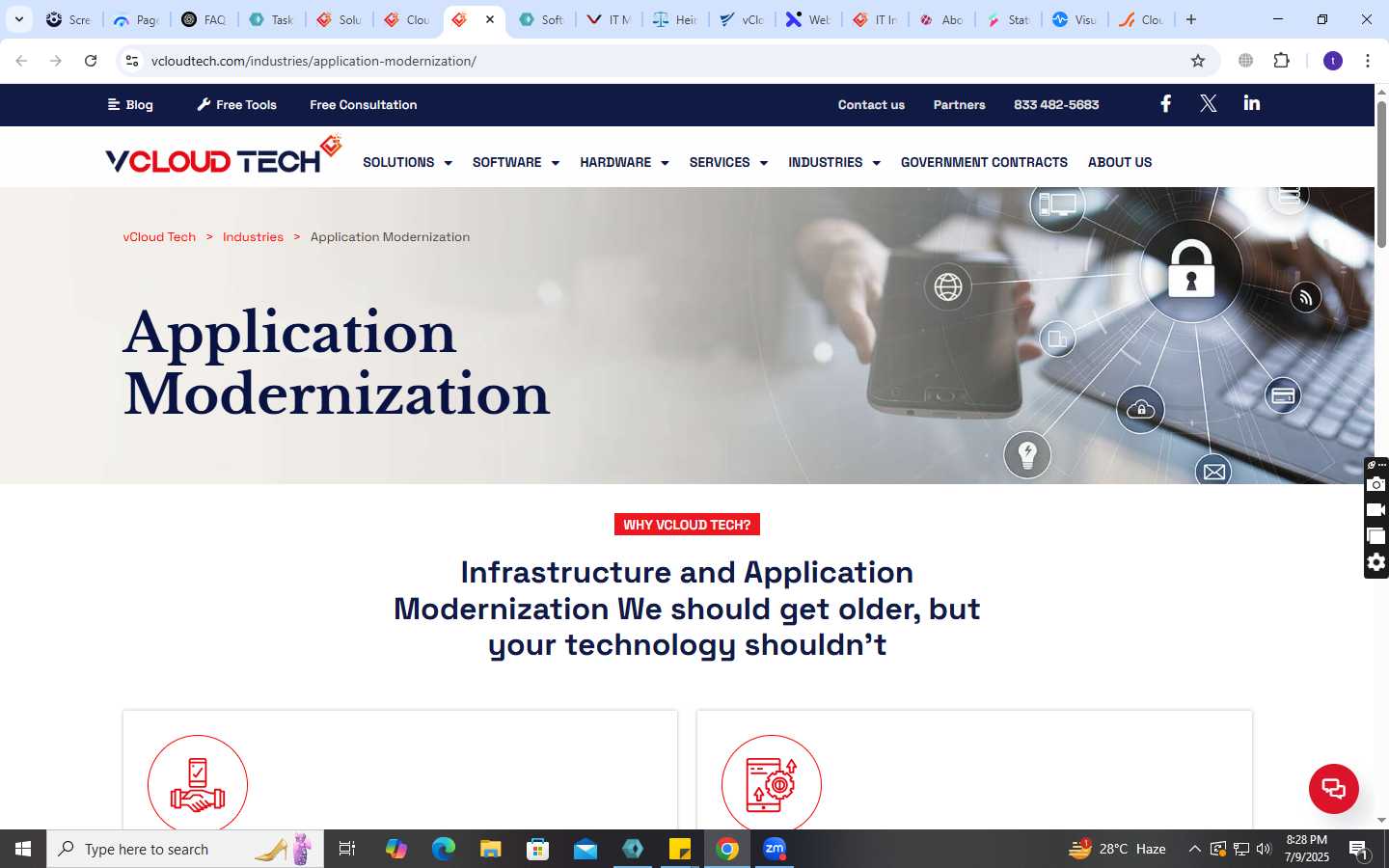Switch to the Visu browser tab

(1075, 19)
